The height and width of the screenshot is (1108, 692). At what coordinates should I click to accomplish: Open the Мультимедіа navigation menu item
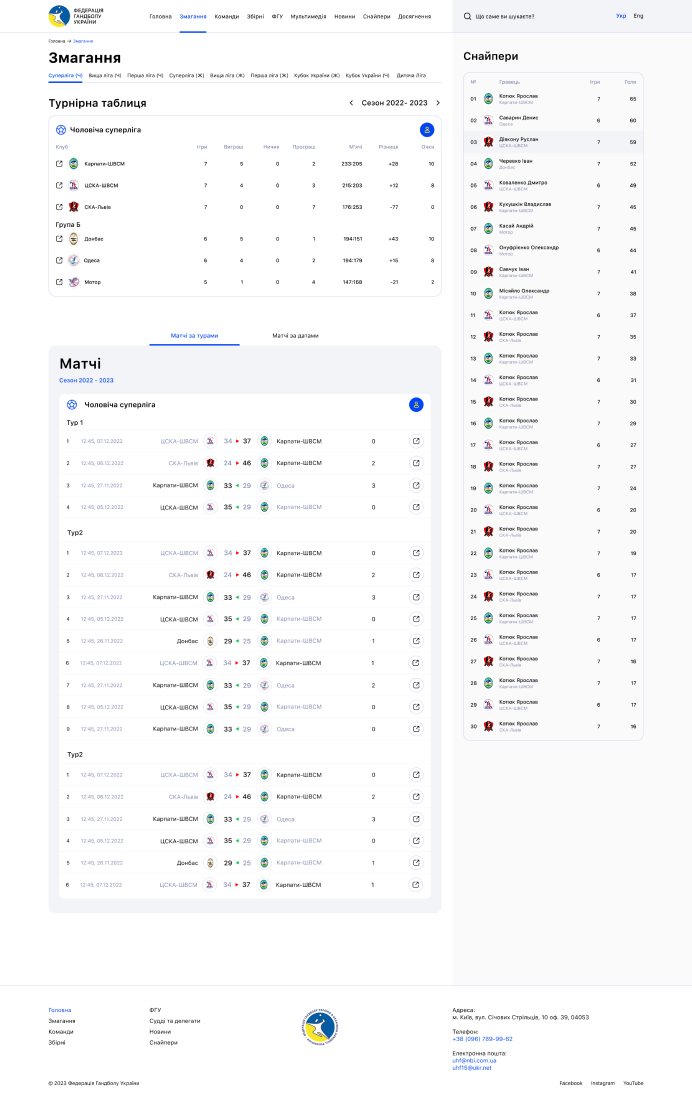(308, 17)
